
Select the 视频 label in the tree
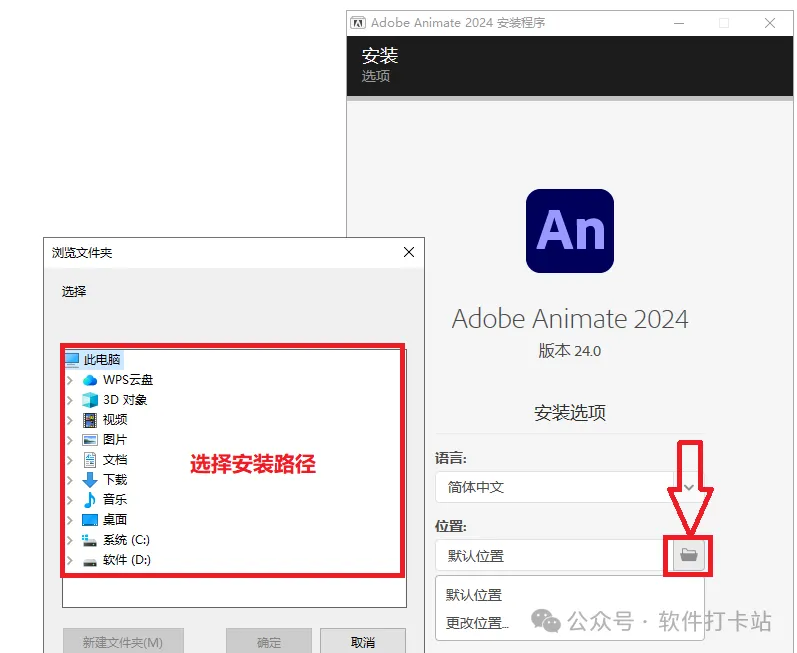coord(115,420)
